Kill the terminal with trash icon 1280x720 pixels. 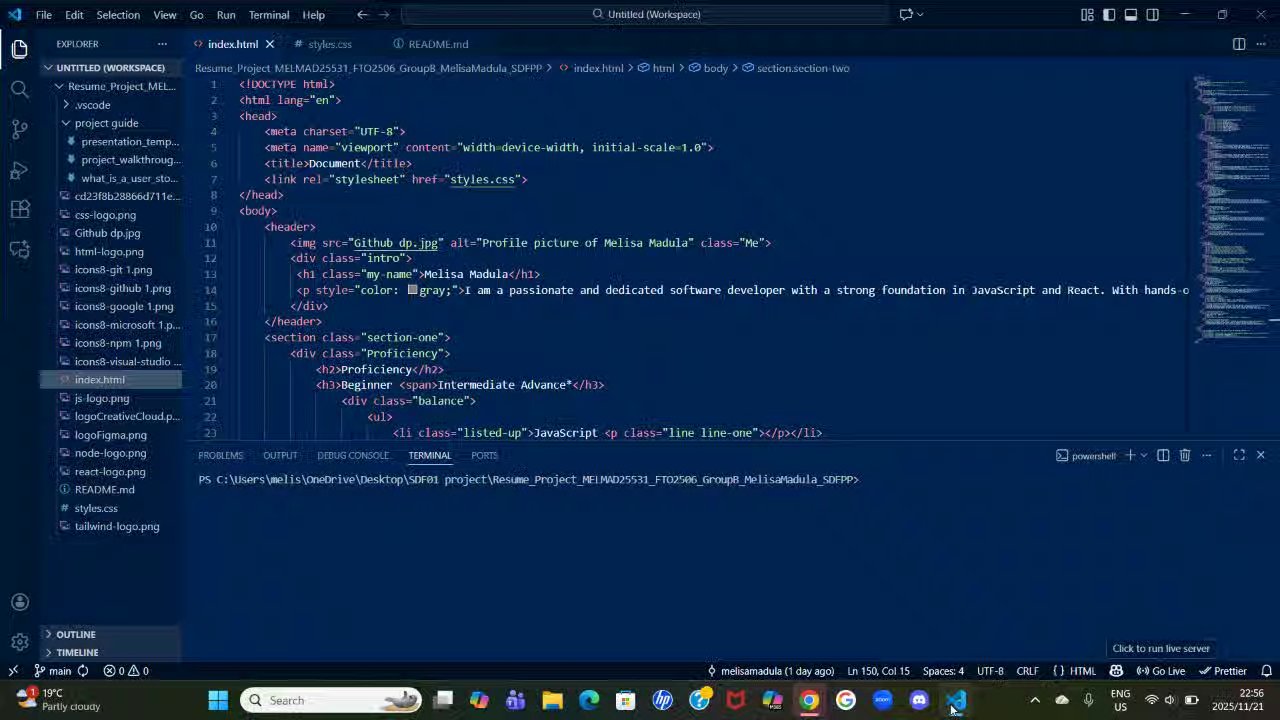tap(1185, 456)
